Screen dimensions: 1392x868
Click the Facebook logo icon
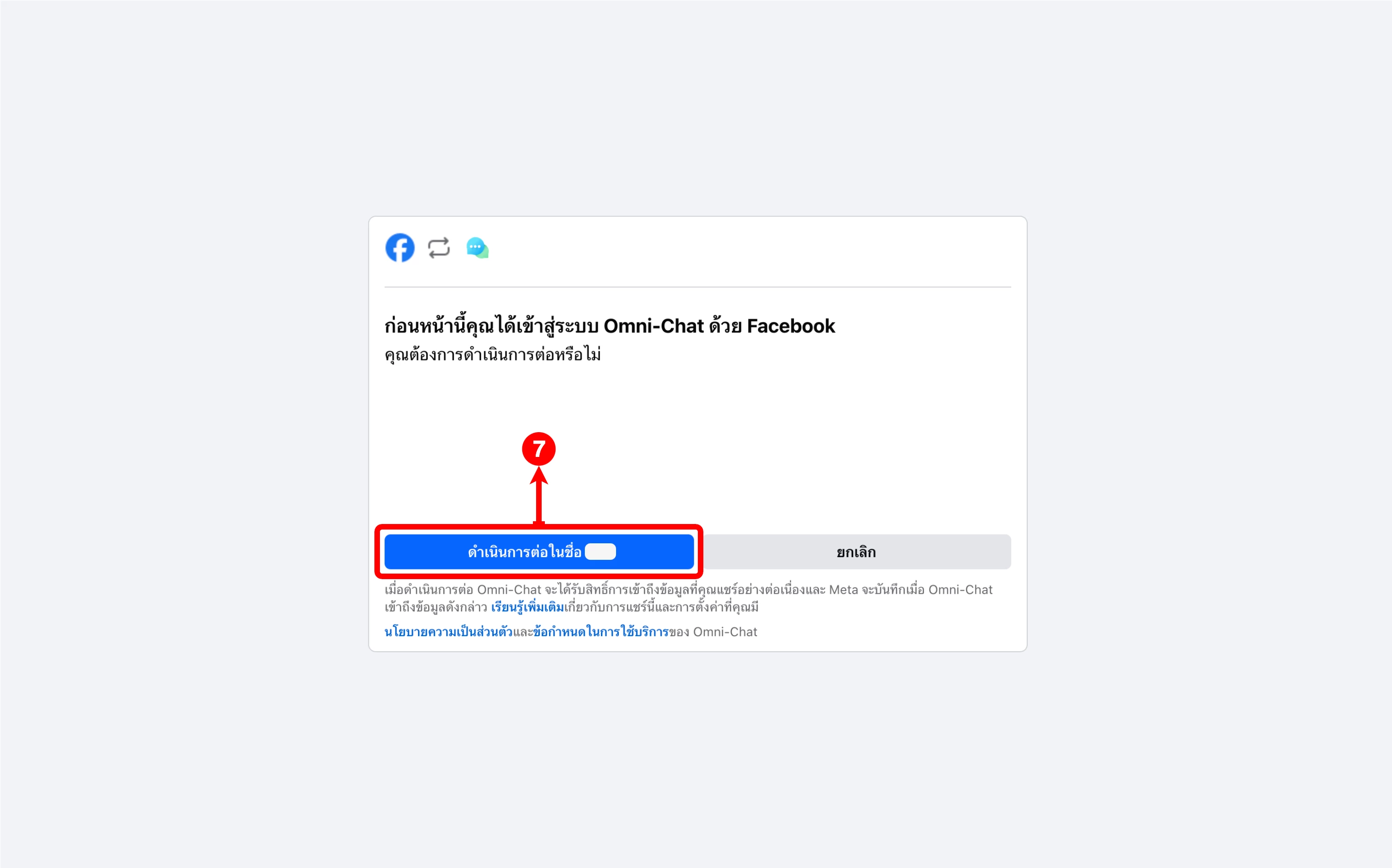(400, 248)
